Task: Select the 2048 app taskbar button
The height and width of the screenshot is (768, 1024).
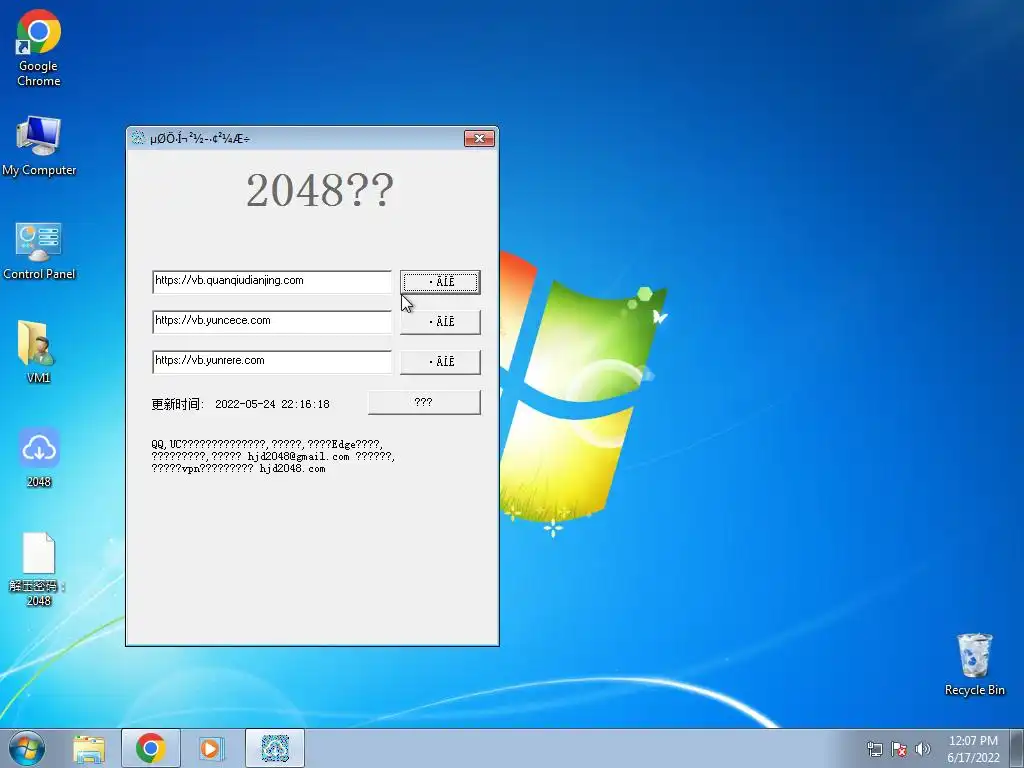Action: coord(275,748)
